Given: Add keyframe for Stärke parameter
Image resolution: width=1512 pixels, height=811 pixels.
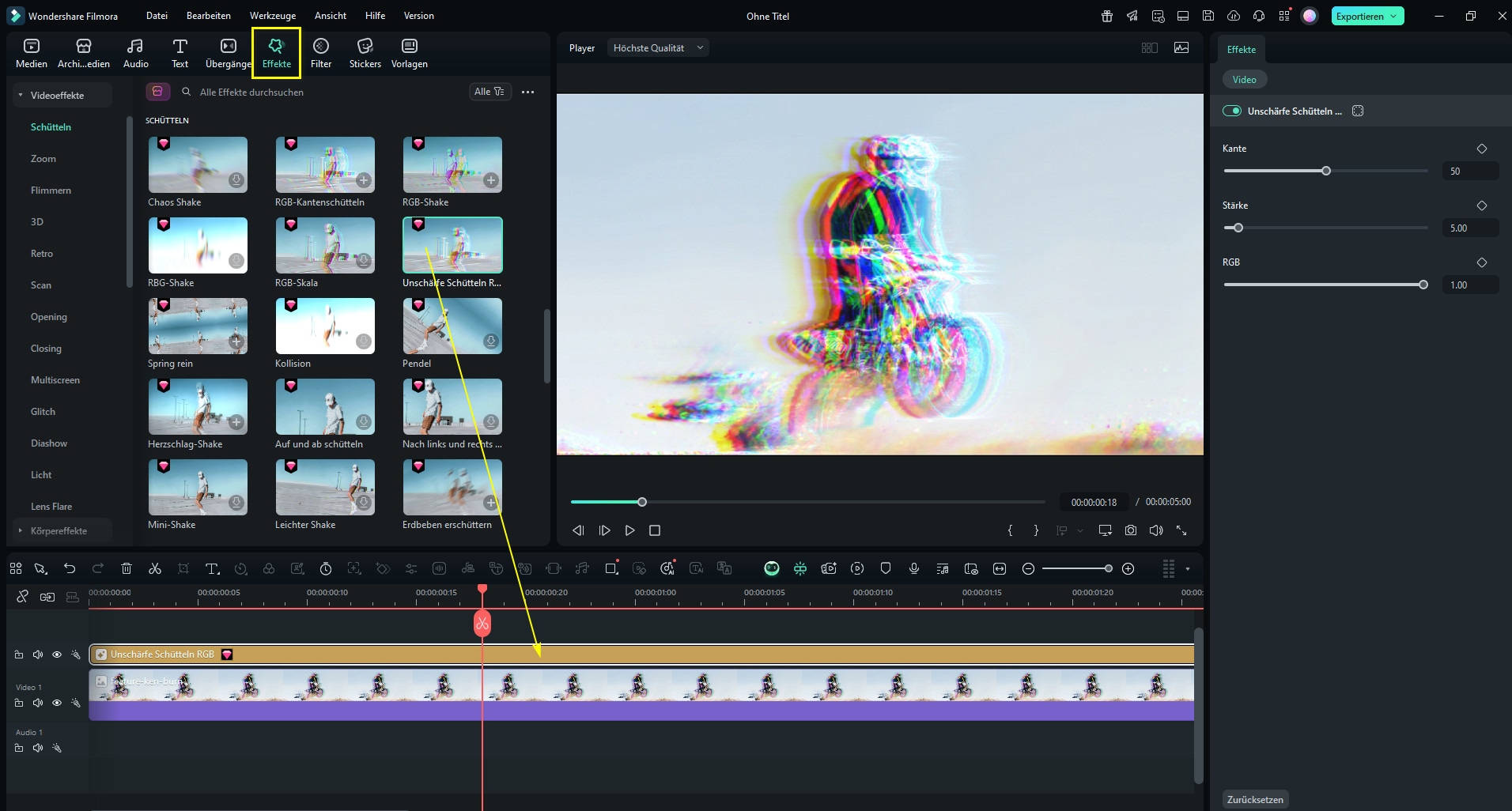Looking at the screenshot, I should 1482,206.
